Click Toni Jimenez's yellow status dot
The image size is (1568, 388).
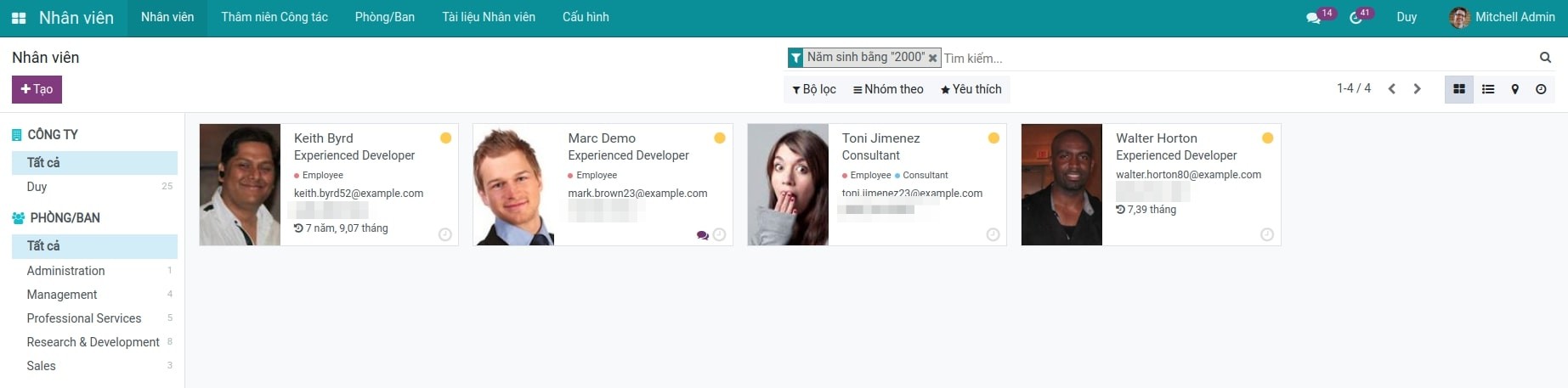click(993, 138)
